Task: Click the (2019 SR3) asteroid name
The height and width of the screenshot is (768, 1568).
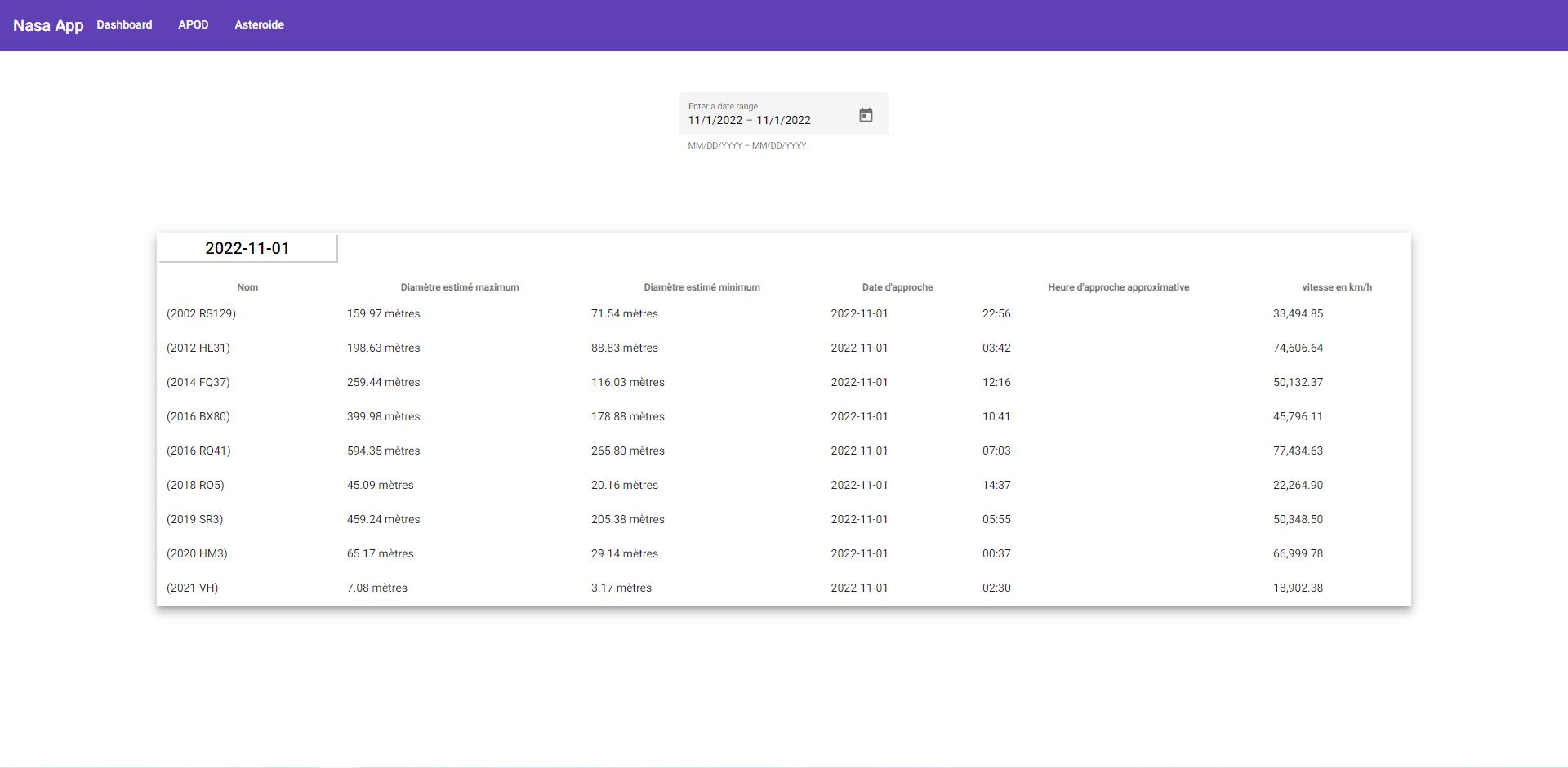Action: click(x=194, y=519)
